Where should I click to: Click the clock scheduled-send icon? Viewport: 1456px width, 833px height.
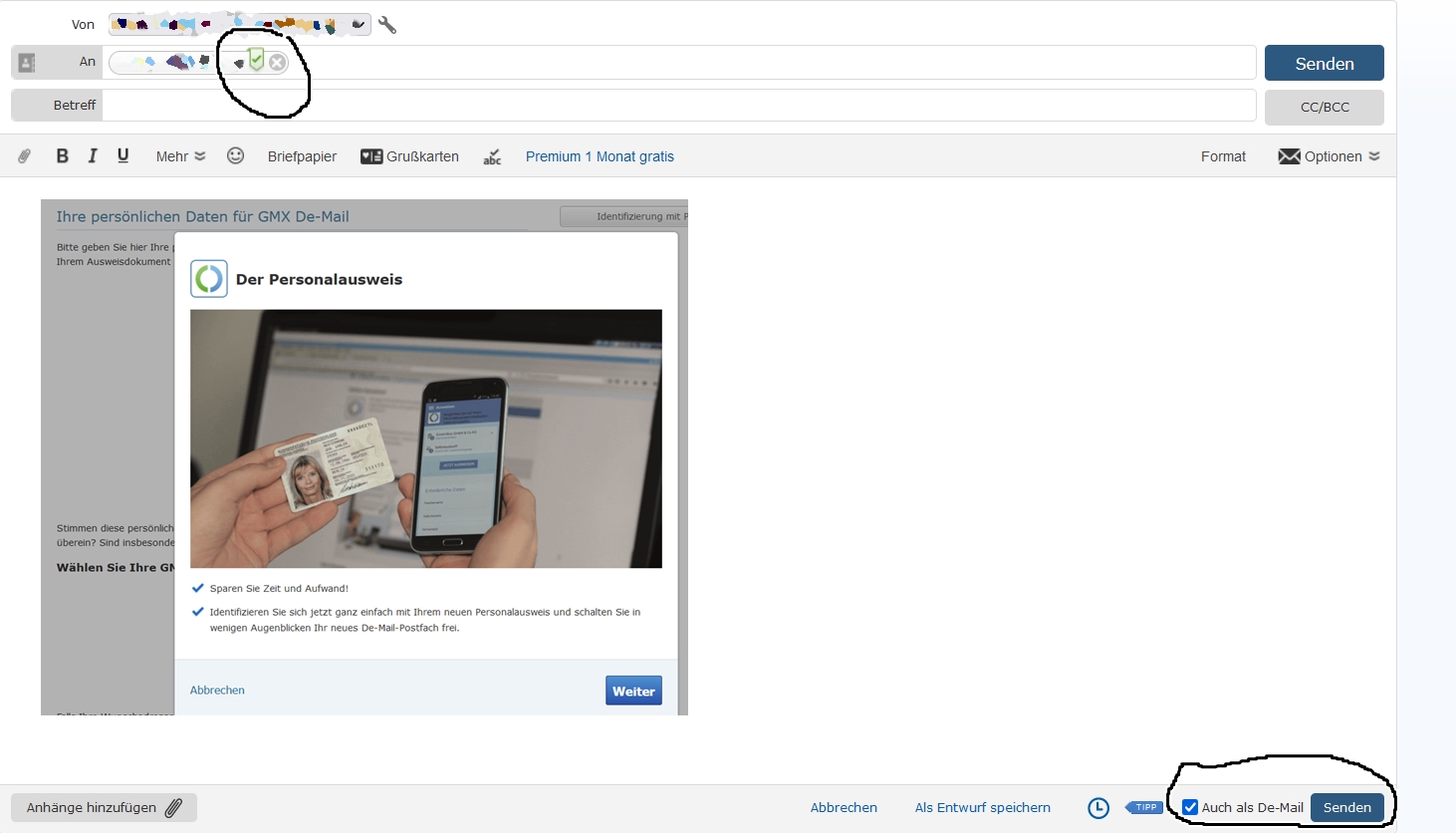coord(1097,808)
